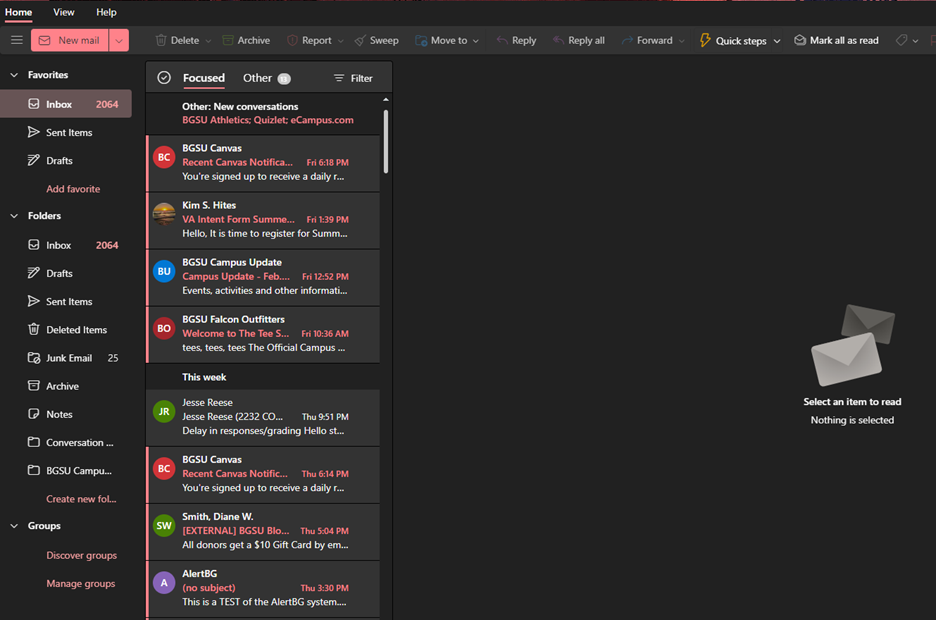Screen dimensions: 936x620
Task: Open Sent Items under Folders
Action: (x=66, y=301)
